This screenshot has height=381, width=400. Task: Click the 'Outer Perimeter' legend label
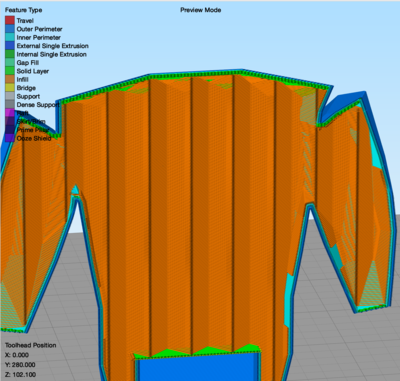point(39,29)
